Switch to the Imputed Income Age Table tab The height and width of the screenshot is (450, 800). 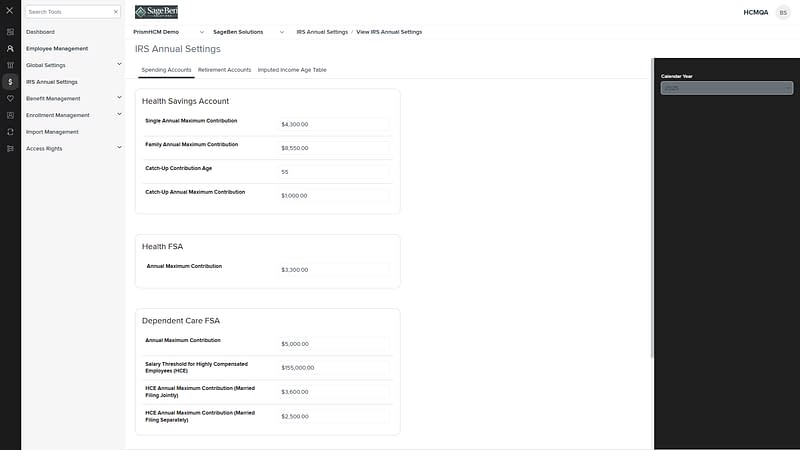(x=292, y=70)
